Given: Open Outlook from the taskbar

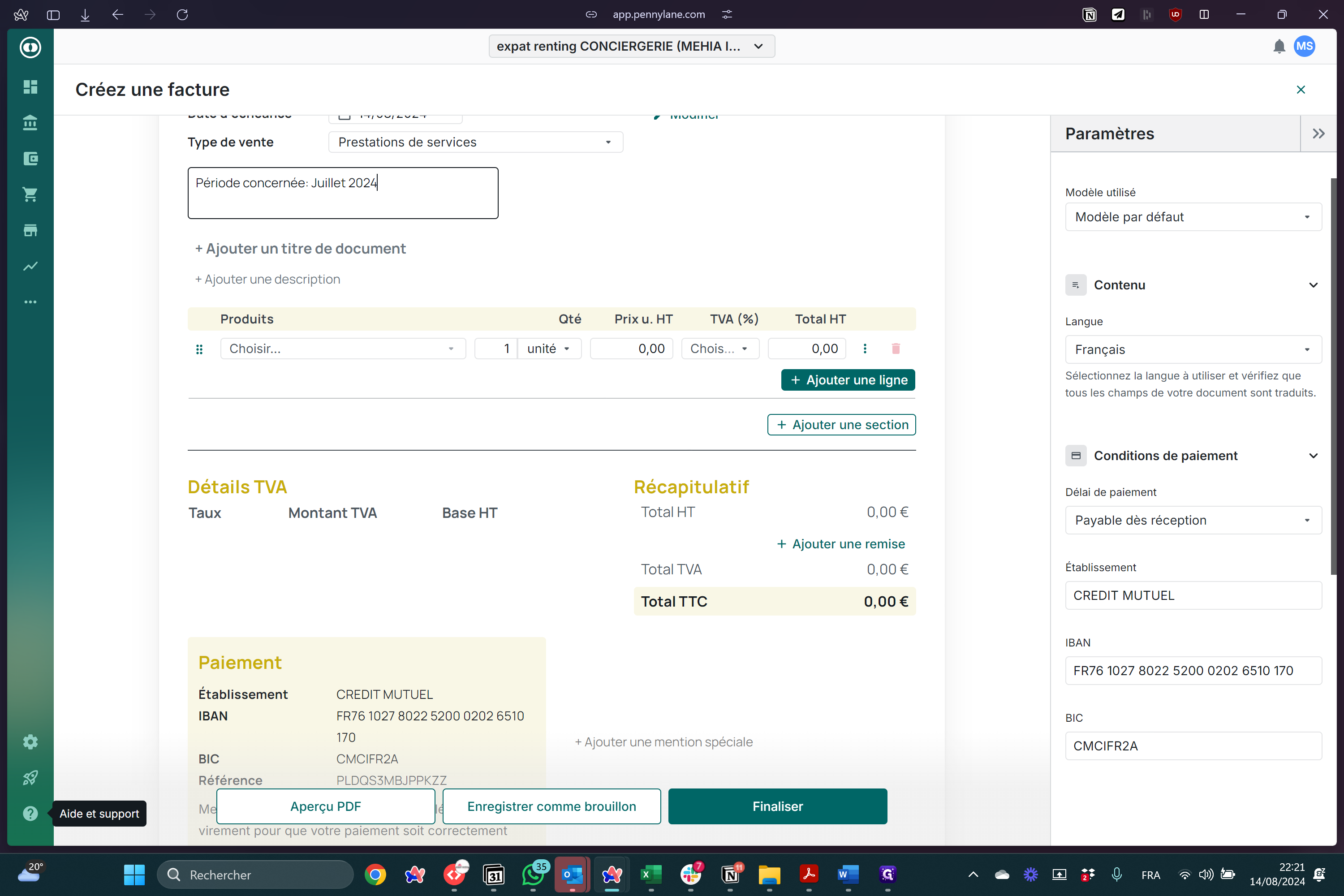Looking at the screenshot, I should pyautogui.click(x=572, y=875).
